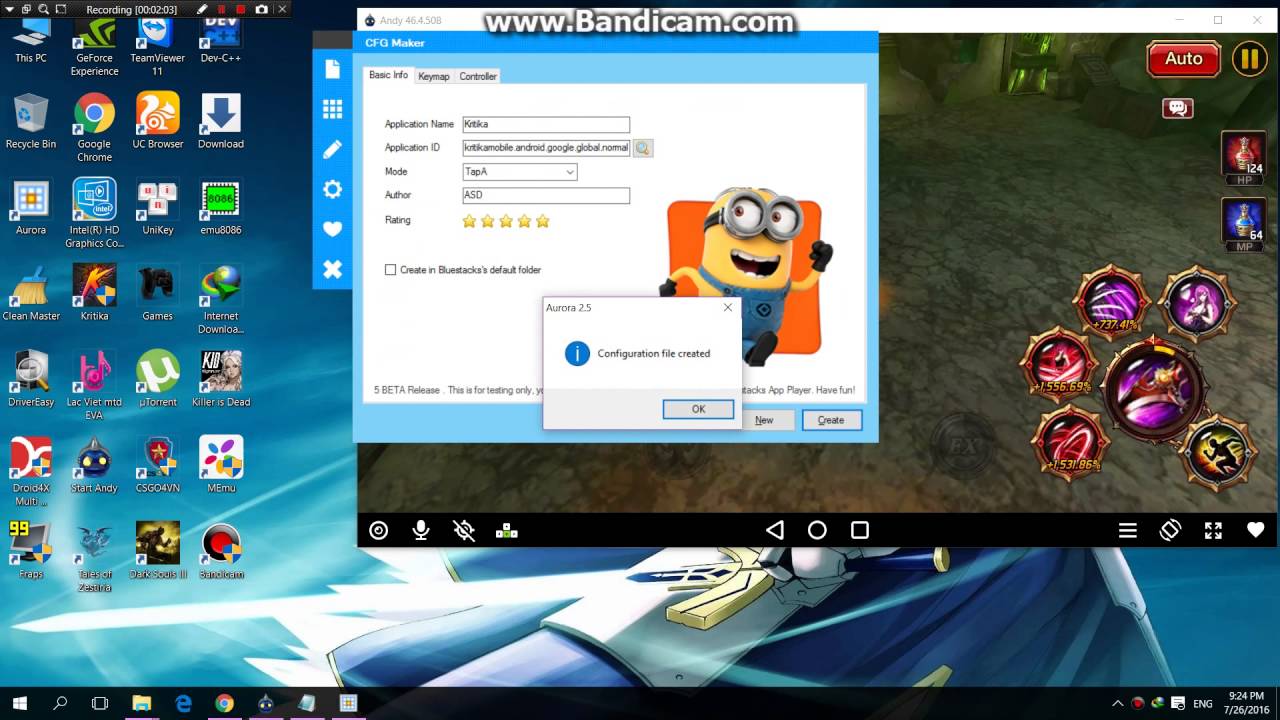
Task: Check Create in Bluestacks's default folder
Action: [391, 270]
